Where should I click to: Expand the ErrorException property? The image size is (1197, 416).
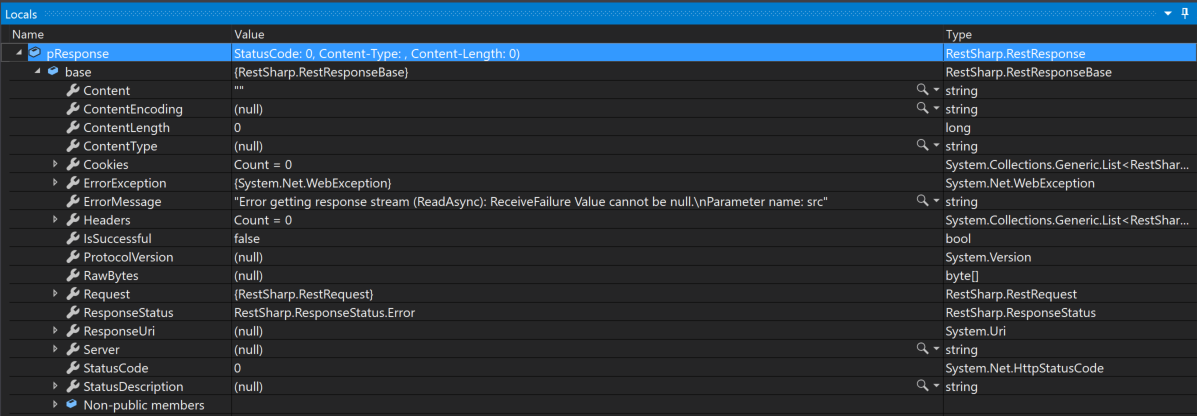coord(55,182)
